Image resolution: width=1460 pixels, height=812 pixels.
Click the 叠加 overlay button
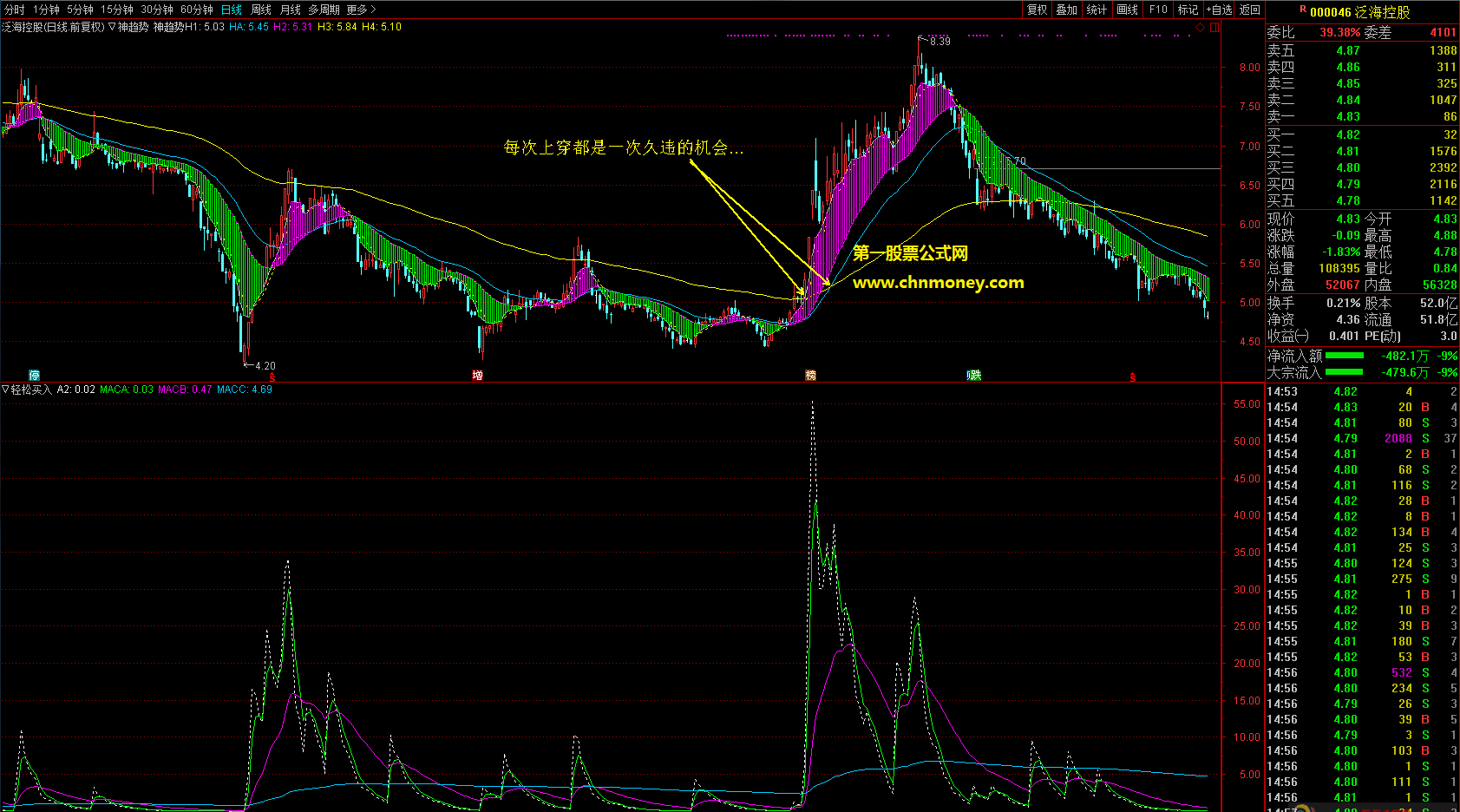[x=1067, y=10]
